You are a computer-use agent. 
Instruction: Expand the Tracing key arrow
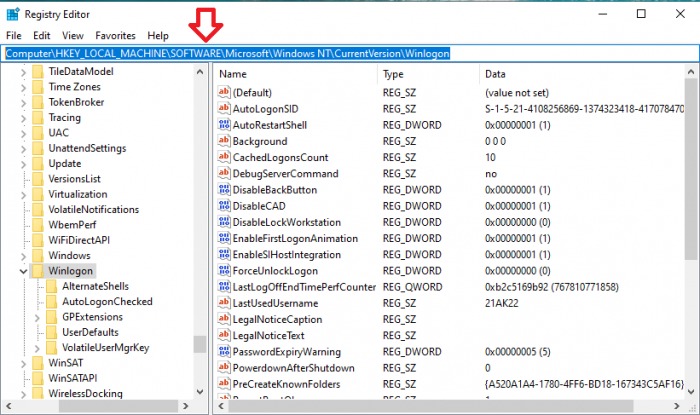click(23, 118)
